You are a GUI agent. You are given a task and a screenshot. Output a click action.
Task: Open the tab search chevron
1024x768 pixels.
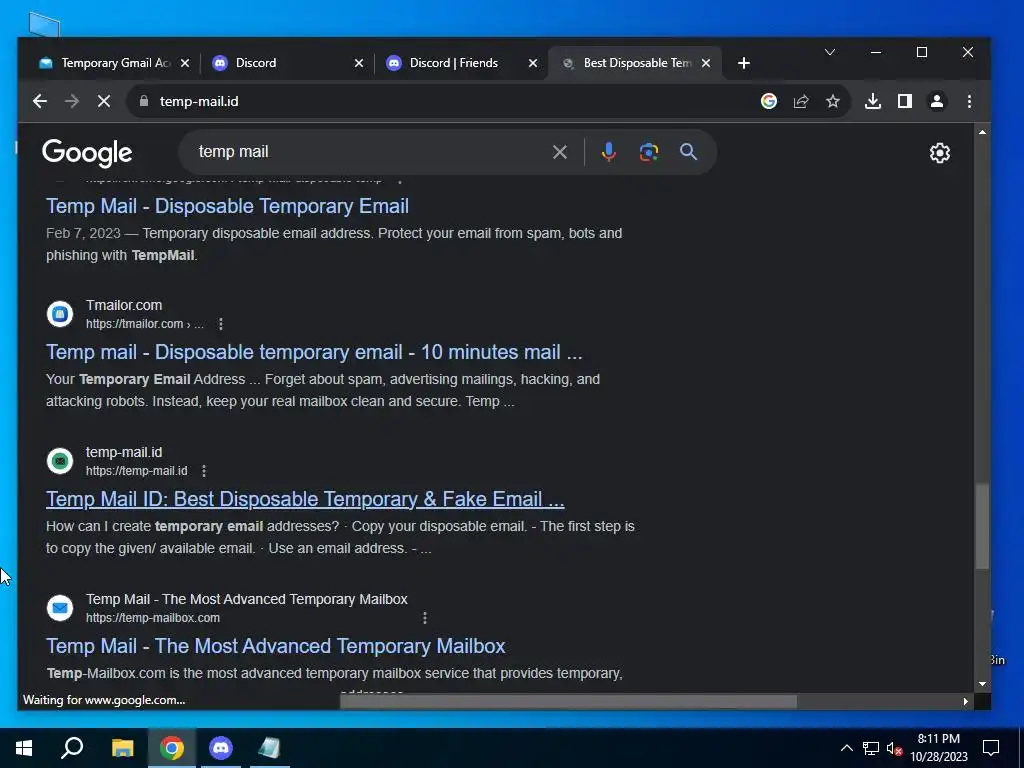point(830,52)
